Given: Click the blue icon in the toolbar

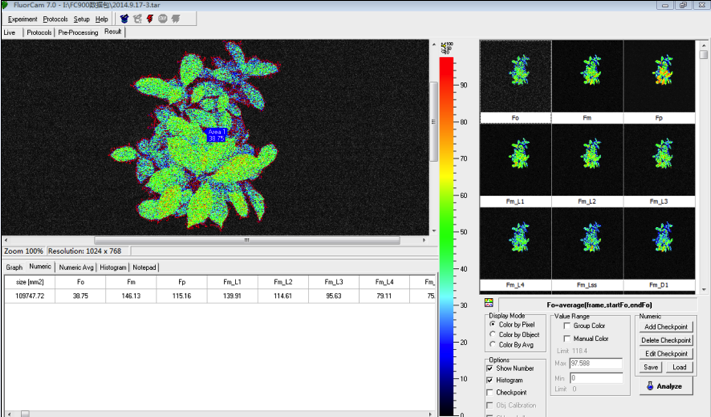Looking at the screenshot, I should (x=124, y=19).
